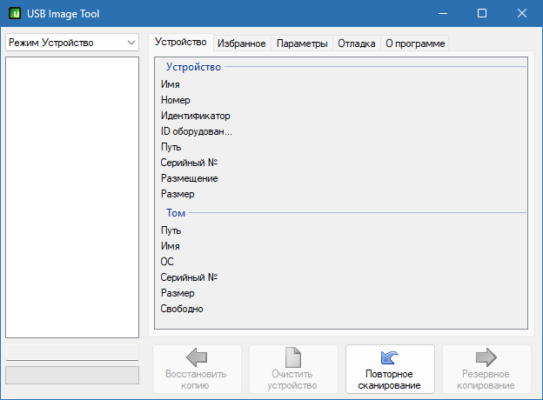Open the Избранное tab
The image size is (543, 400).
[241, 43]
